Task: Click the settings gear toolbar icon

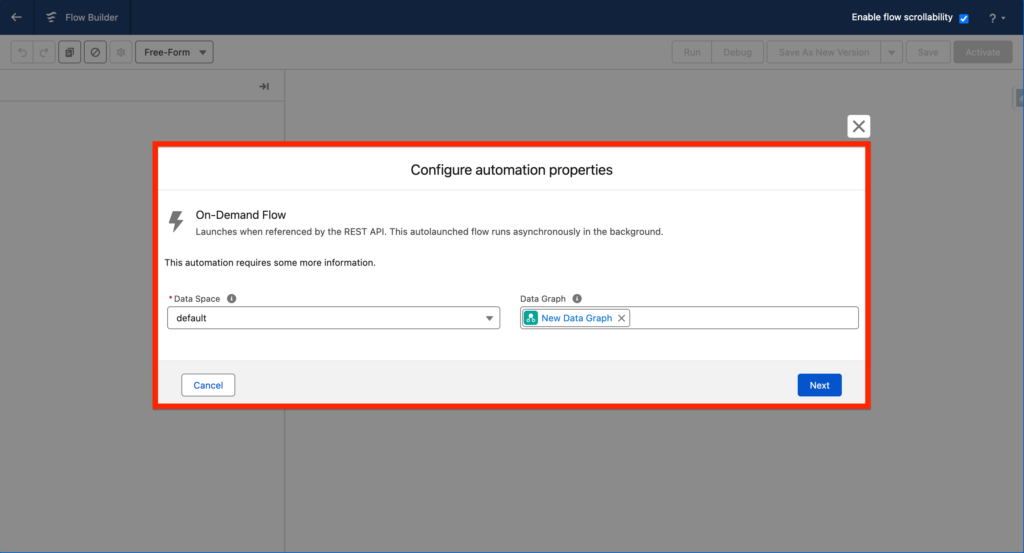Action: (x=121, y=52)
